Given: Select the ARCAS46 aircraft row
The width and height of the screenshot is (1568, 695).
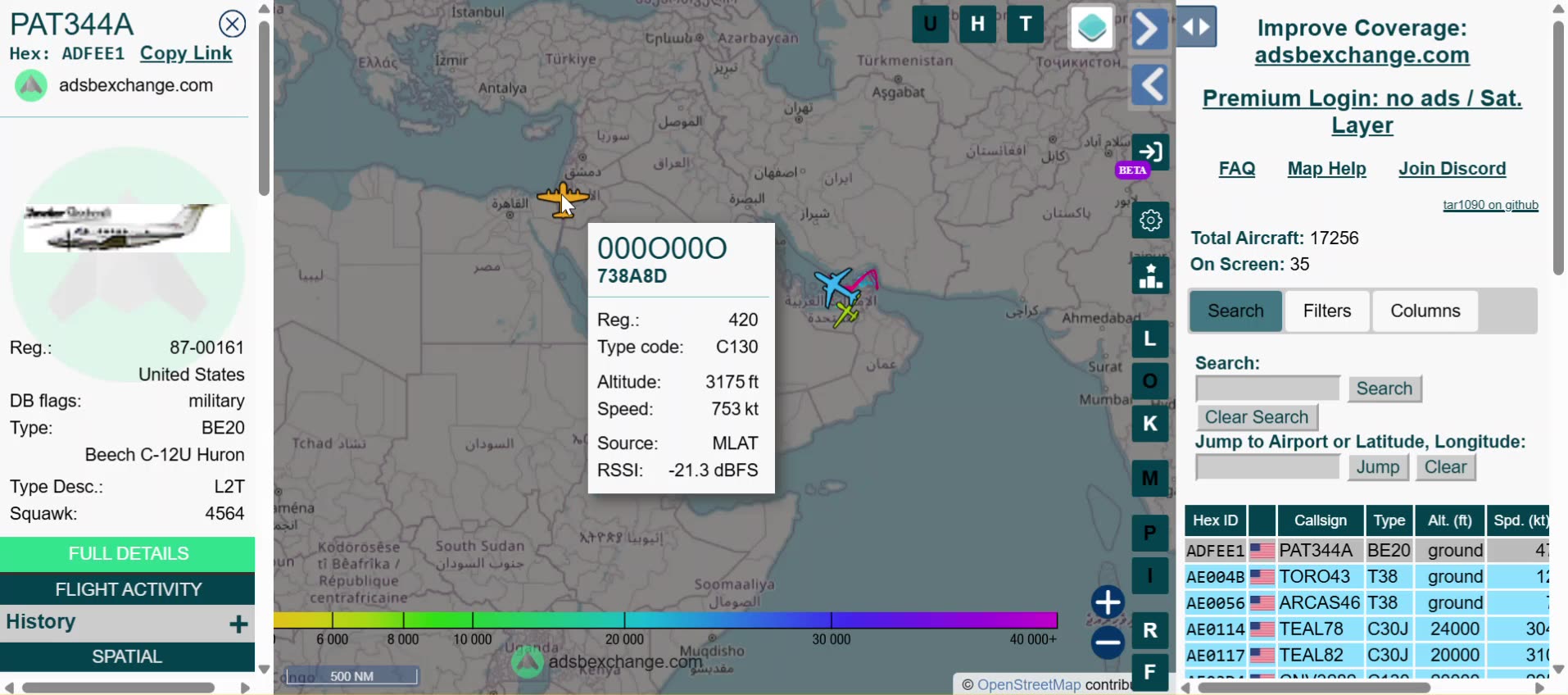Looking at the screenshot, I should [x=1367, y=603].
